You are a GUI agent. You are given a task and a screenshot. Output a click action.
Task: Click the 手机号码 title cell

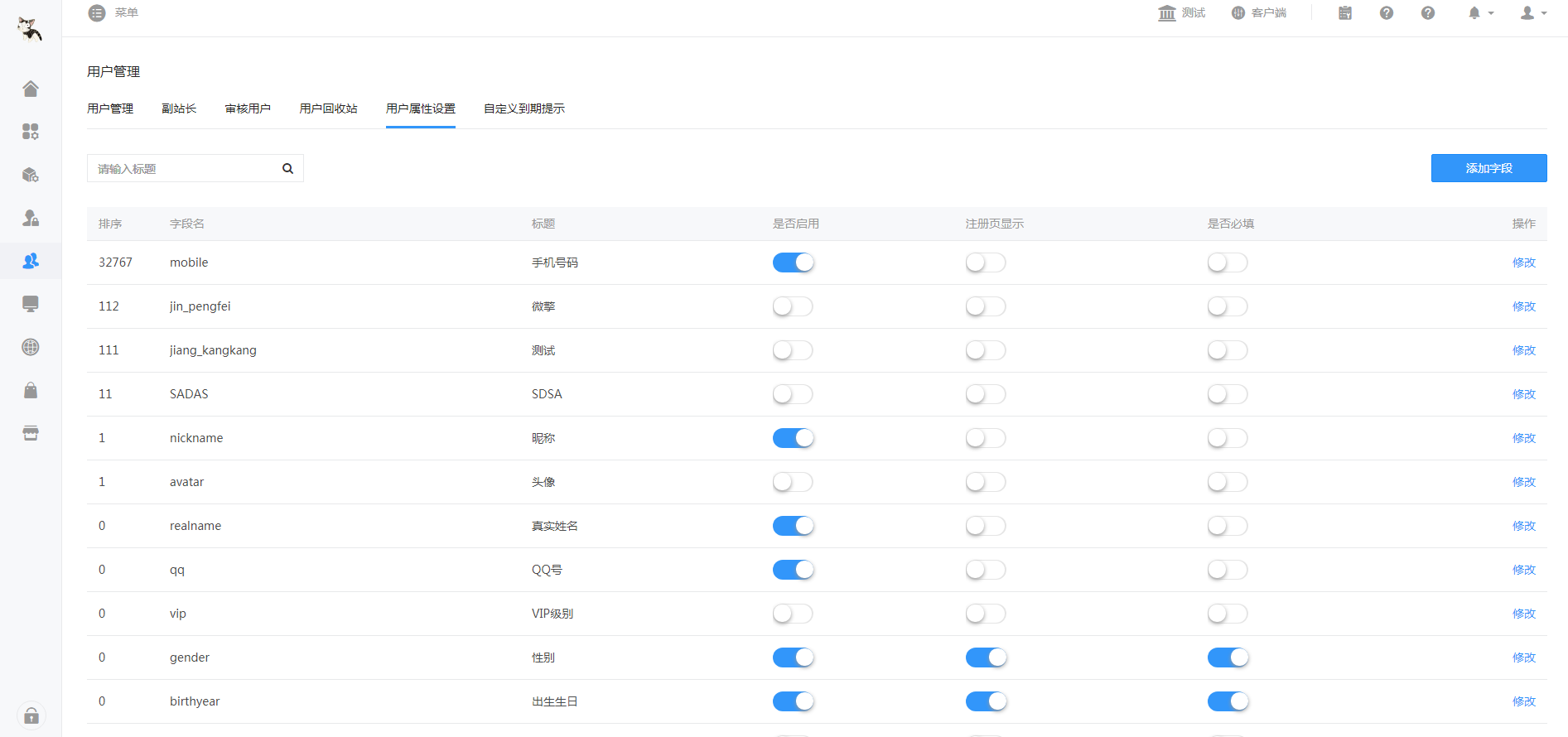point(555,263)
